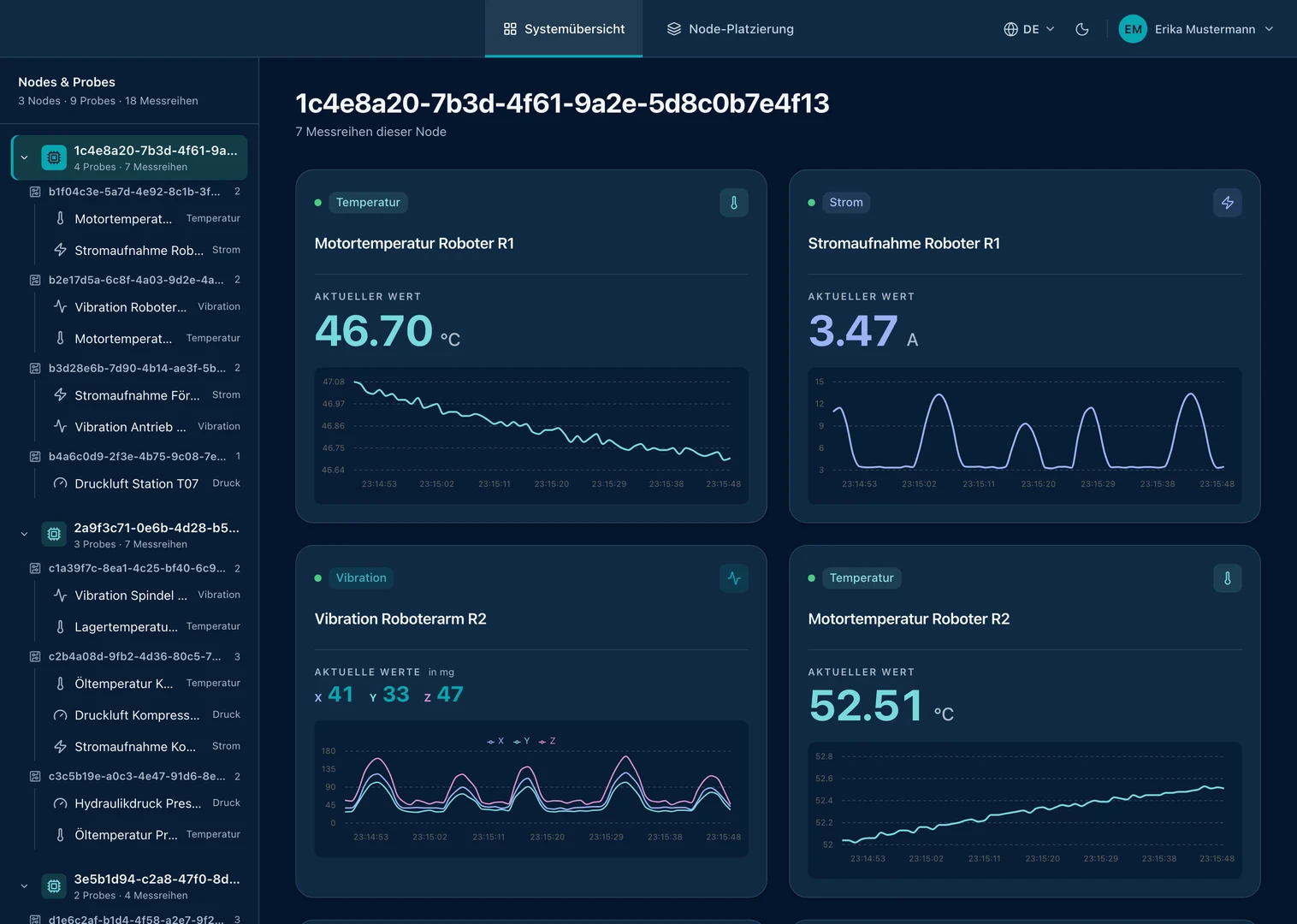Open Öltemperatur K... series in sidebar
Screen dimensions: 1297x924
pyautogui.click(x=146, y=684)
